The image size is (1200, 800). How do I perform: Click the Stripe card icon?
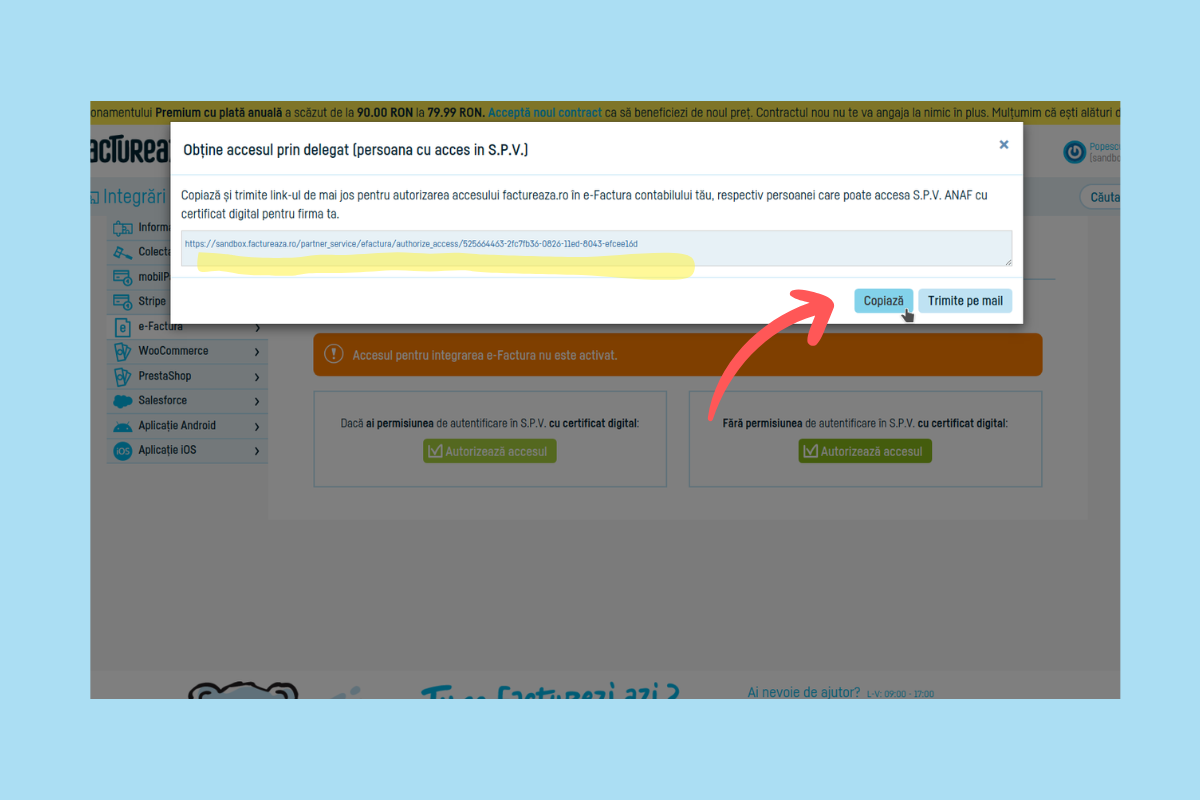point(123,302)
